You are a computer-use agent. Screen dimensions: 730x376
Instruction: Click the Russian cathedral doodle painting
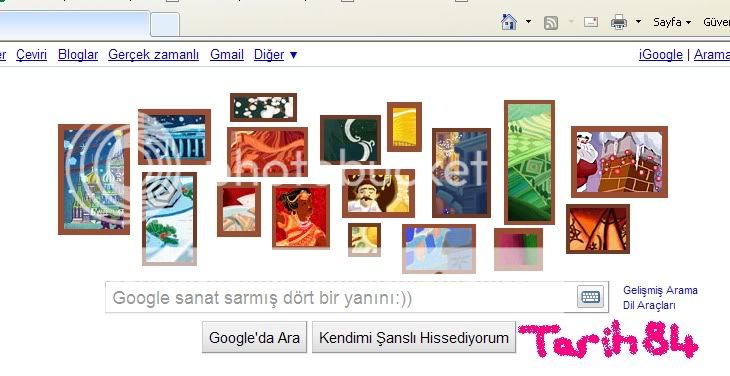(94, 179)
